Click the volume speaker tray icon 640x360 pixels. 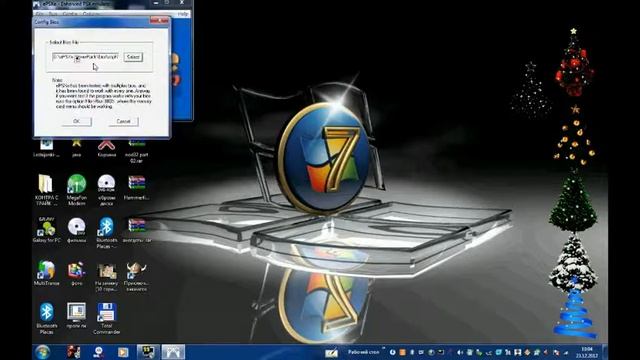[460, 352]
